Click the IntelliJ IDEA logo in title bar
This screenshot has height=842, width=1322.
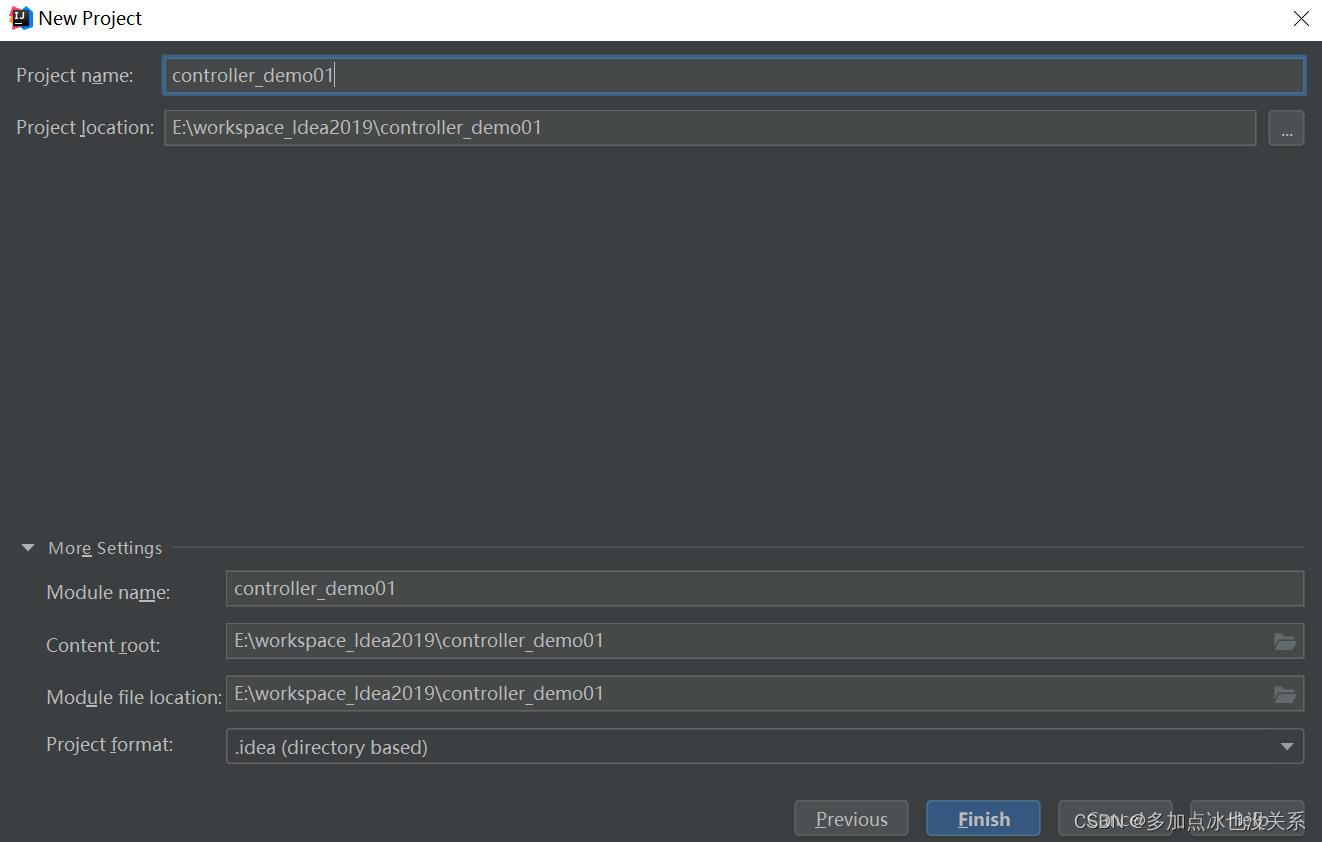coord(20,18)
